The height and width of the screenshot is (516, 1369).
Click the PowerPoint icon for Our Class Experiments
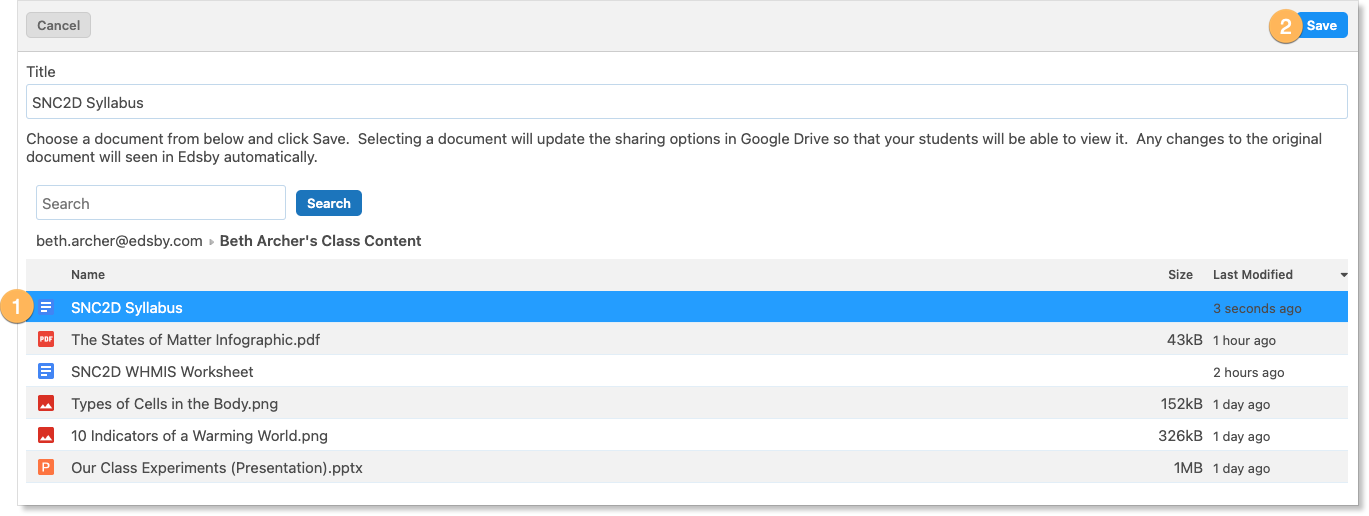tap(46, 467)
